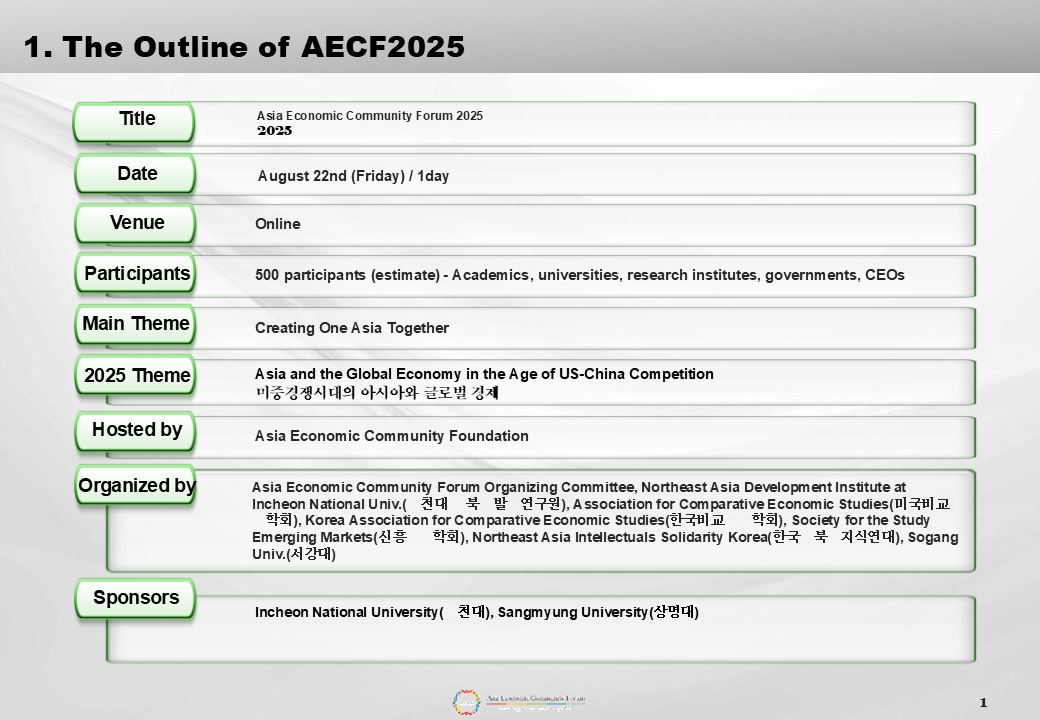Select the green 'Main Theme' label box

135,324
